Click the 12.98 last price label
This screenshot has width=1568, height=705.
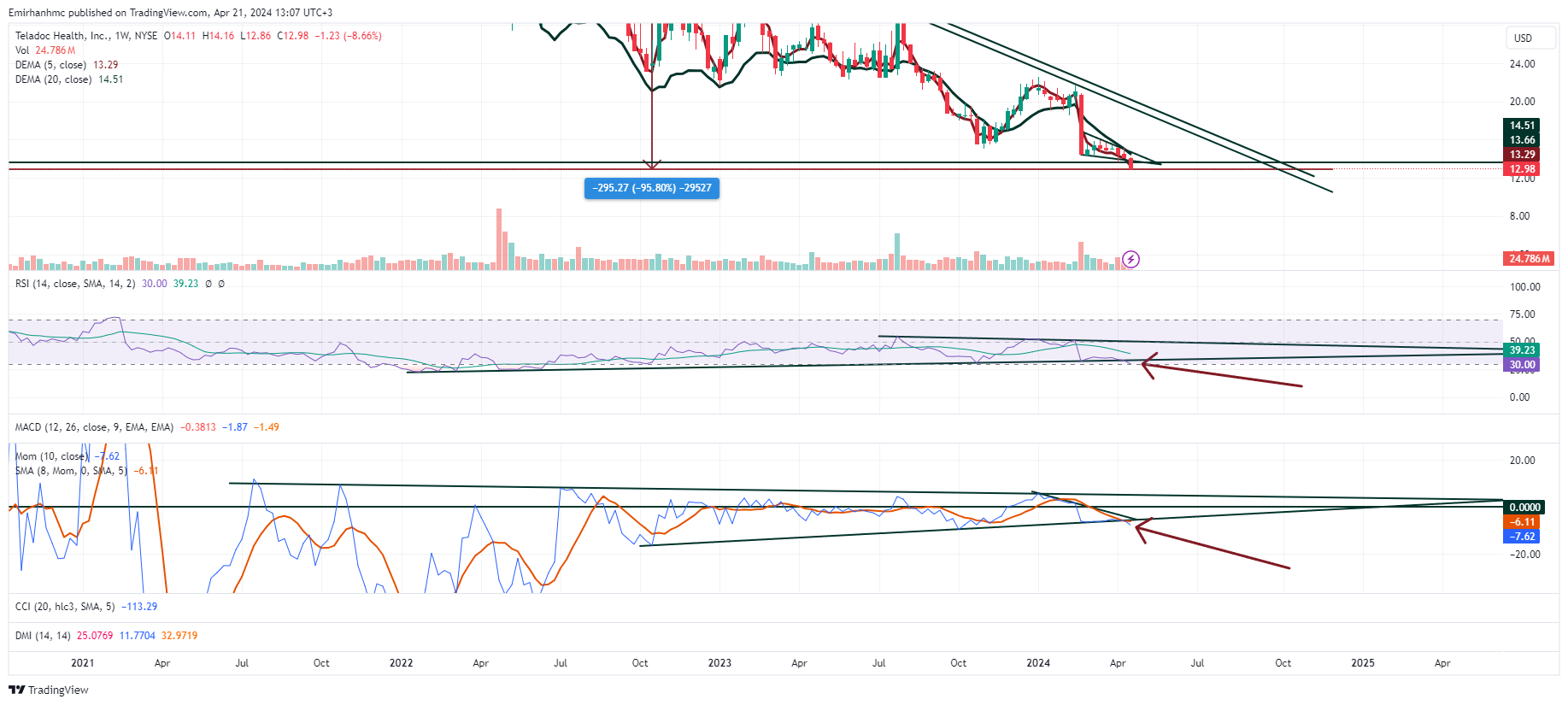[x=1522, y=169]
